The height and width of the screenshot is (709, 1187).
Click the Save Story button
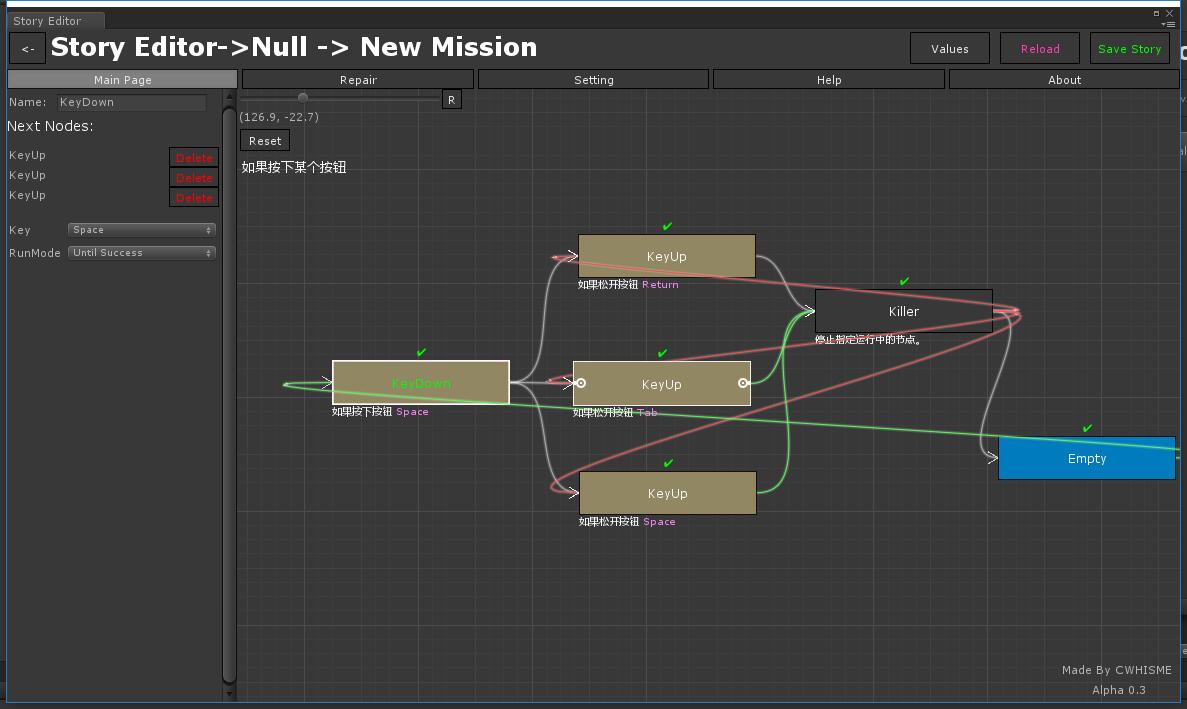(x=1129, y=49)
